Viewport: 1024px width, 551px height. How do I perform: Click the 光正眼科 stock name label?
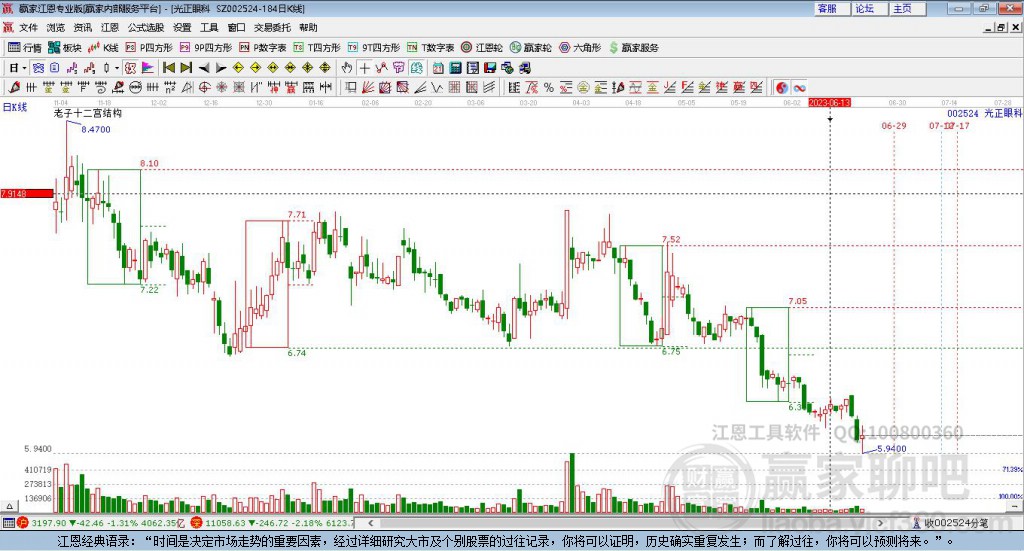[1003, 113]
